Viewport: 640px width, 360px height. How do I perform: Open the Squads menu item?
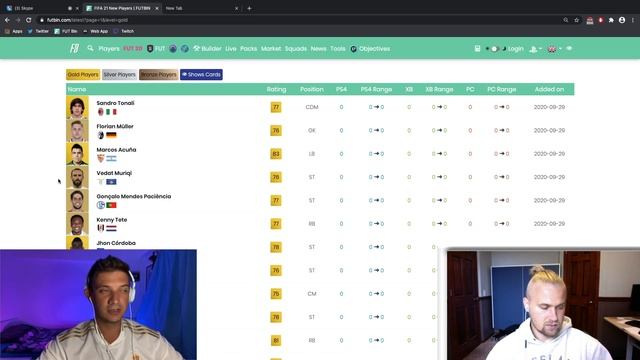[296, 49]
